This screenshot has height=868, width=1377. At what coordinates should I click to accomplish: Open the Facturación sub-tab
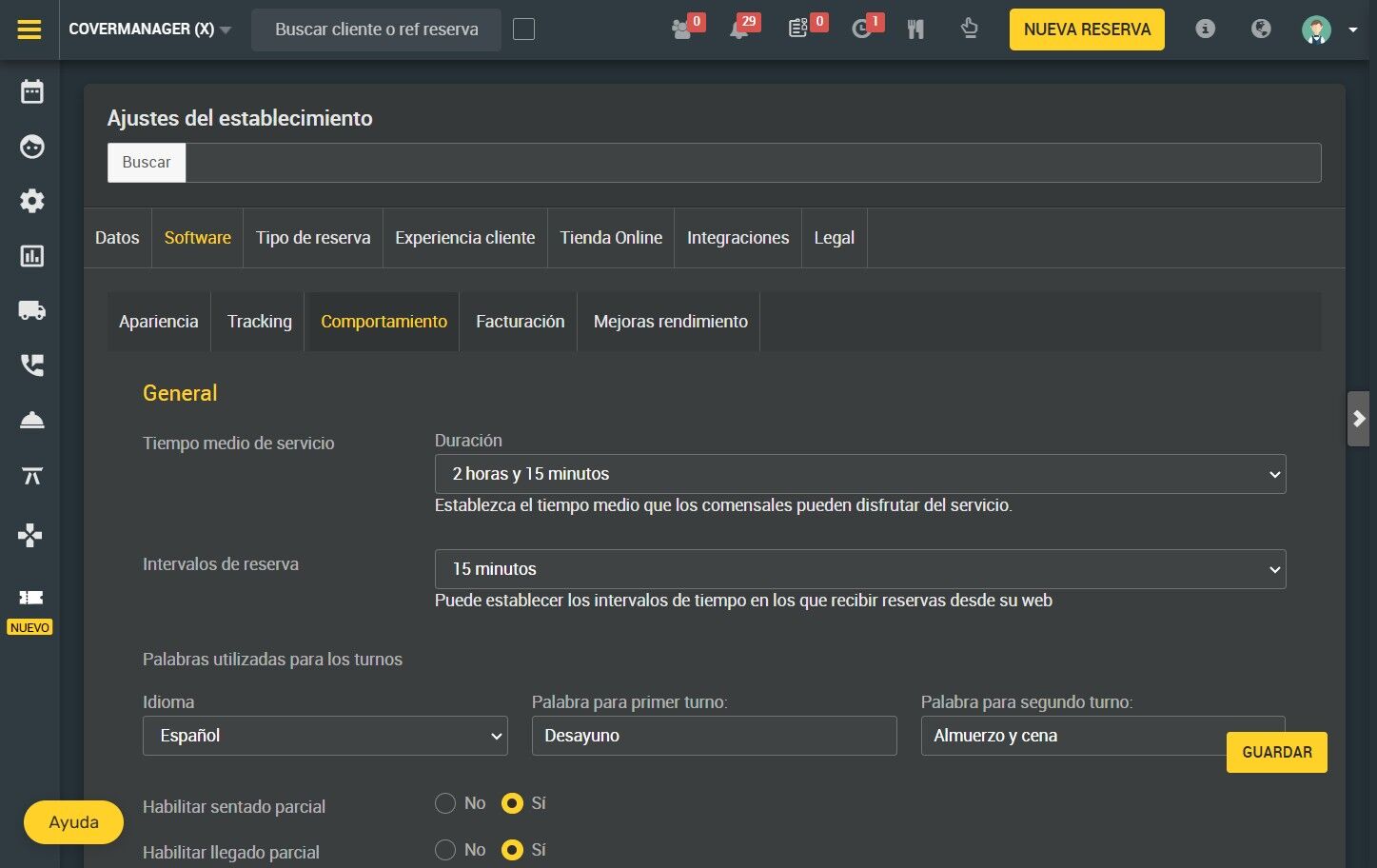(x=520, y=322)
